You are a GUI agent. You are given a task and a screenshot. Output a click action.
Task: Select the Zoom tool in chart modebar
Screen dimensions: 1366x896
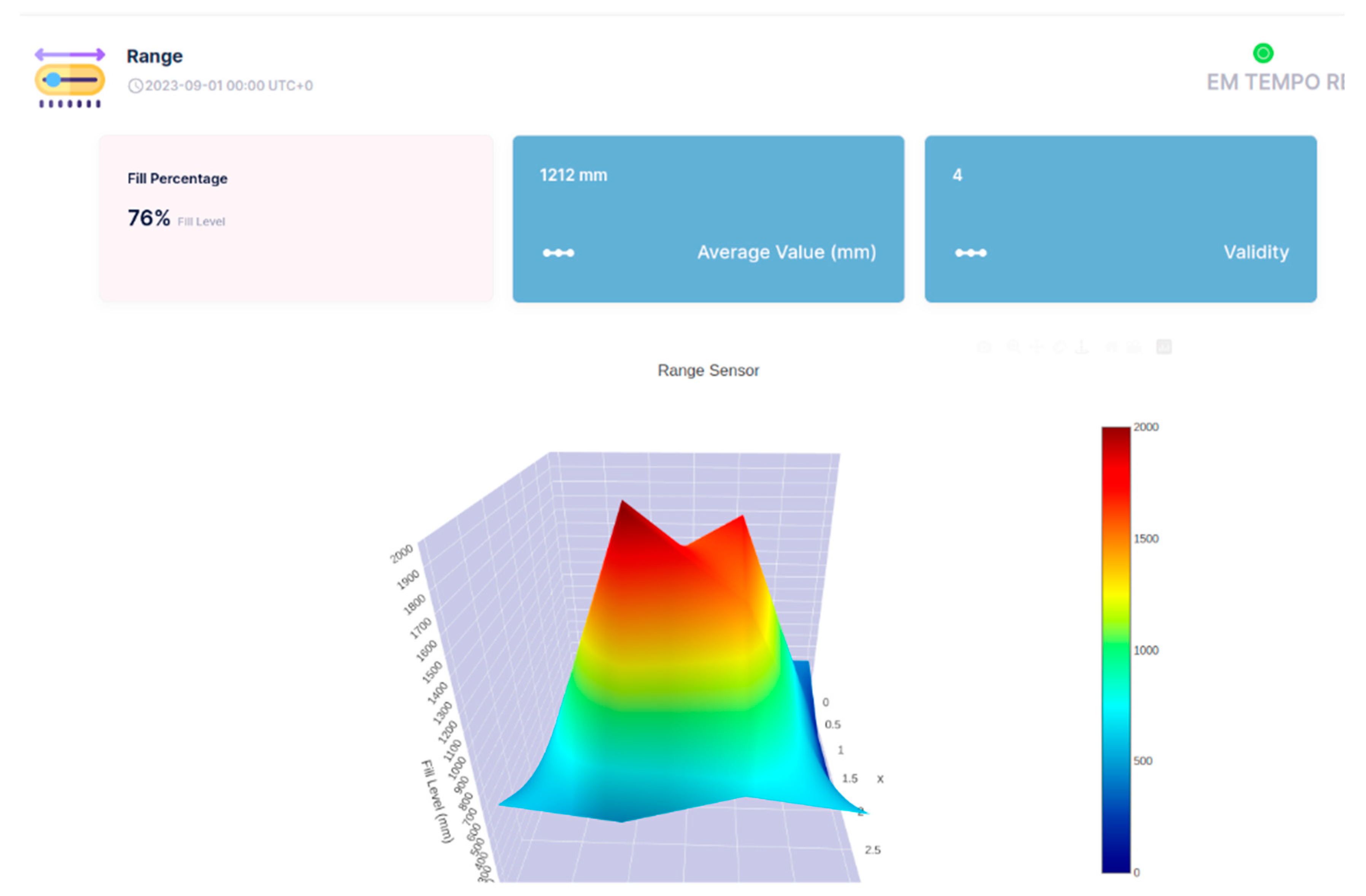(x=1013, y=347)
